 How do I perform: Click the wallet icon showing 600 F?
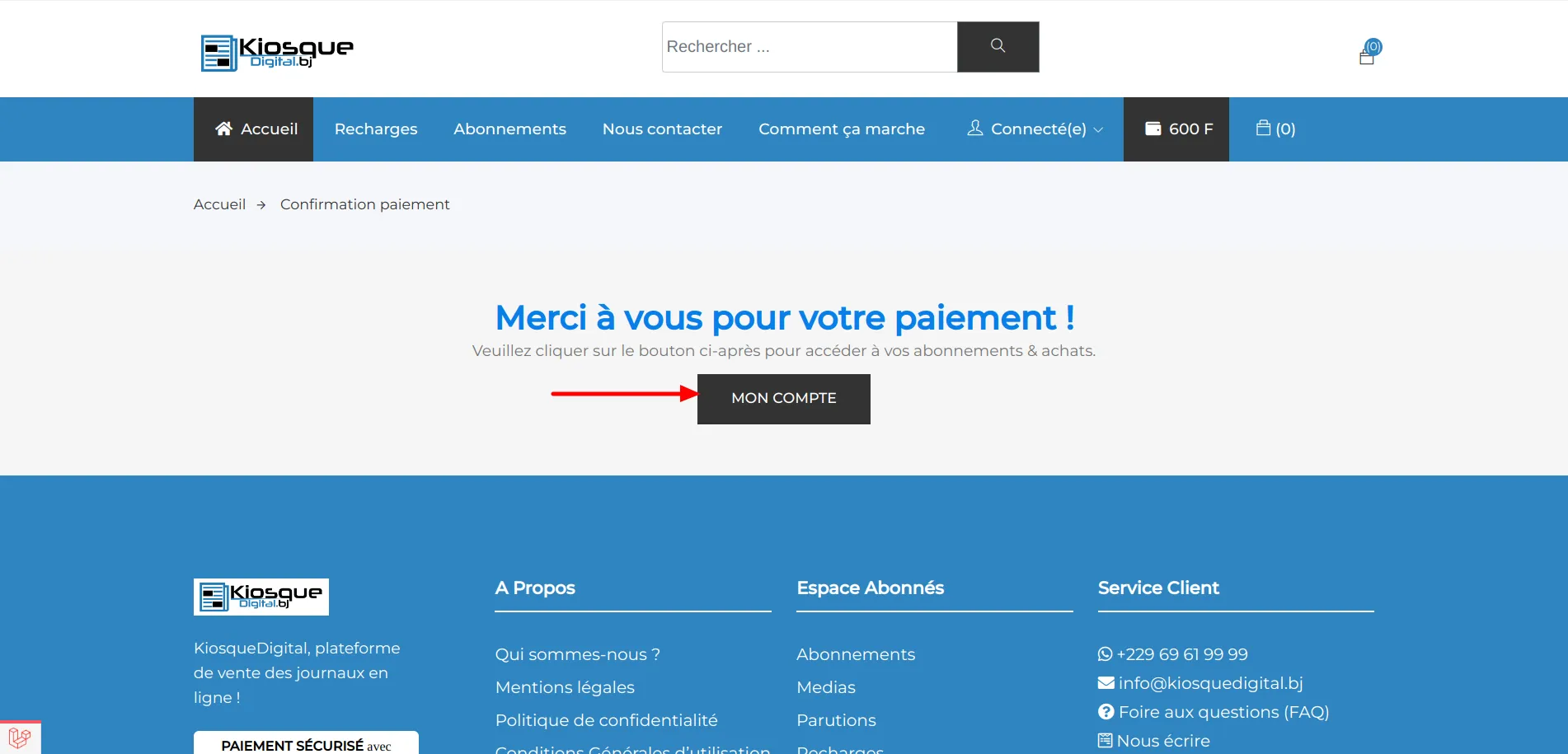(1153, 129)
